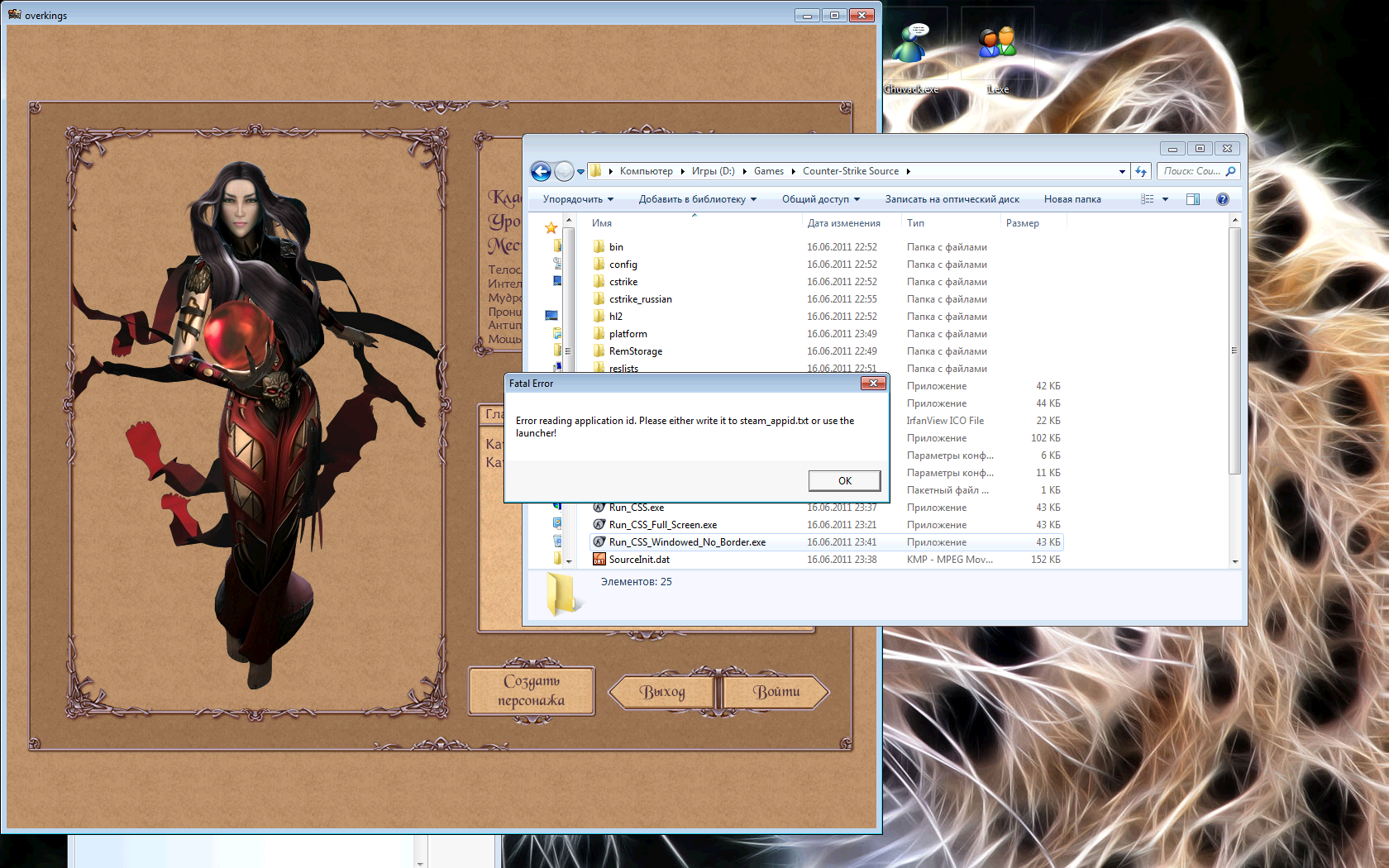Select Run_CSS.exe file name

[637, 508]
